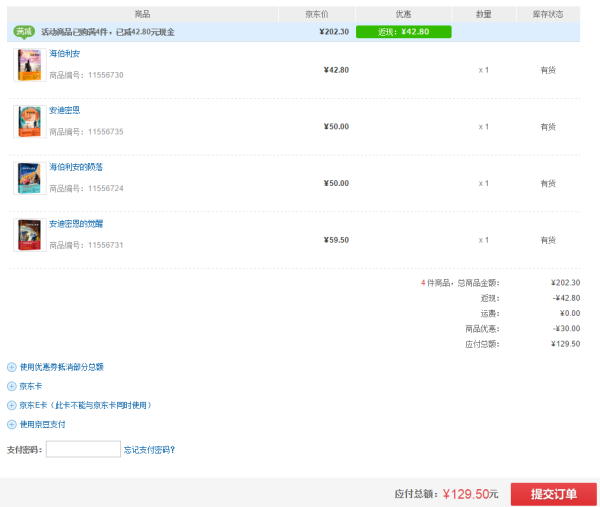
Task: Click the ¥202.30 subtotal in the promotion row
Action: tap(334, 32)
